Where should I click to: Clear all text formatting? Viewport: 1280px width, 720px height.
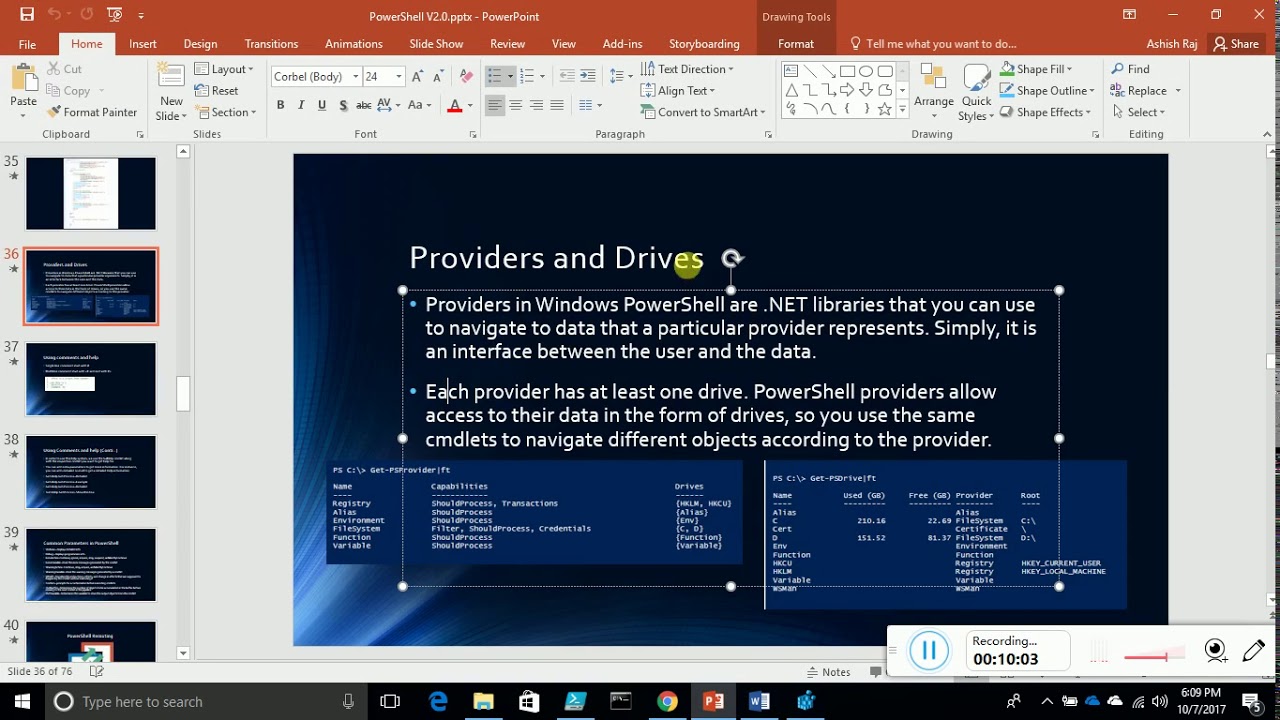(x=466, y=76)
